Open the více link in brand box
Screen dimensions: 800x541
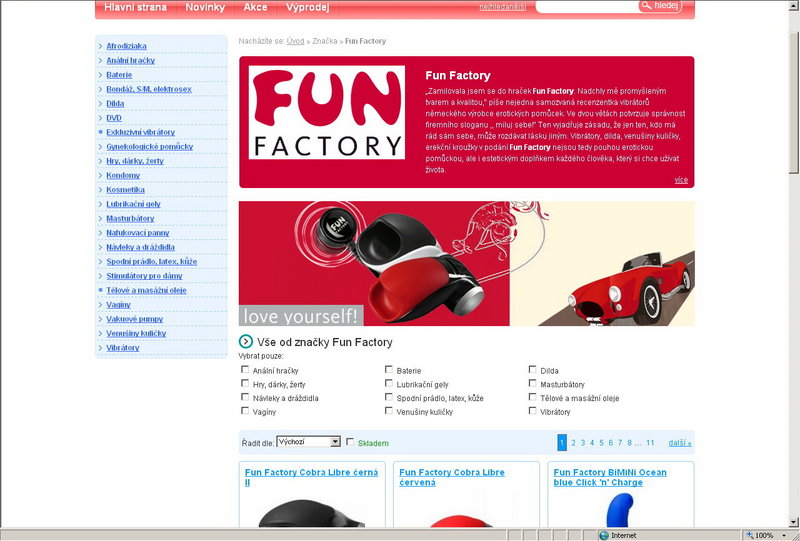coord(681,180)
